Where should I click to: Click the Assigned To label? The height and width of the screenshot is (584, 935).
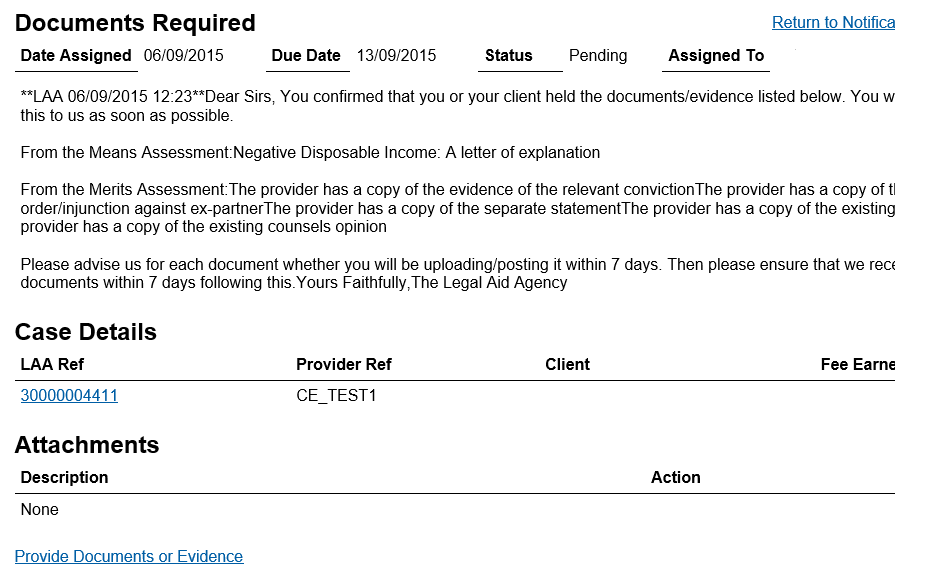click(x=716, y=56)
